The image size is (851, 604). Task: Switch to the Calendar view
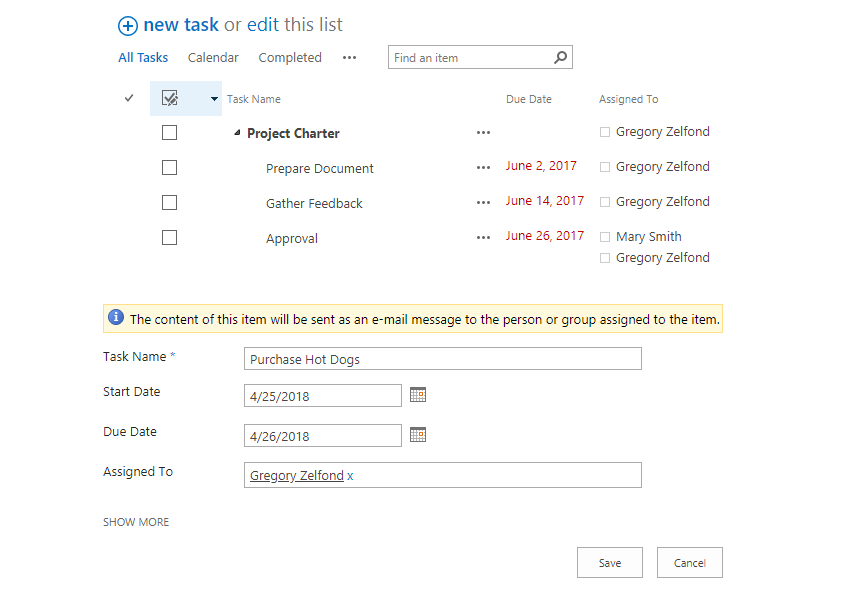tap(213, 58)
